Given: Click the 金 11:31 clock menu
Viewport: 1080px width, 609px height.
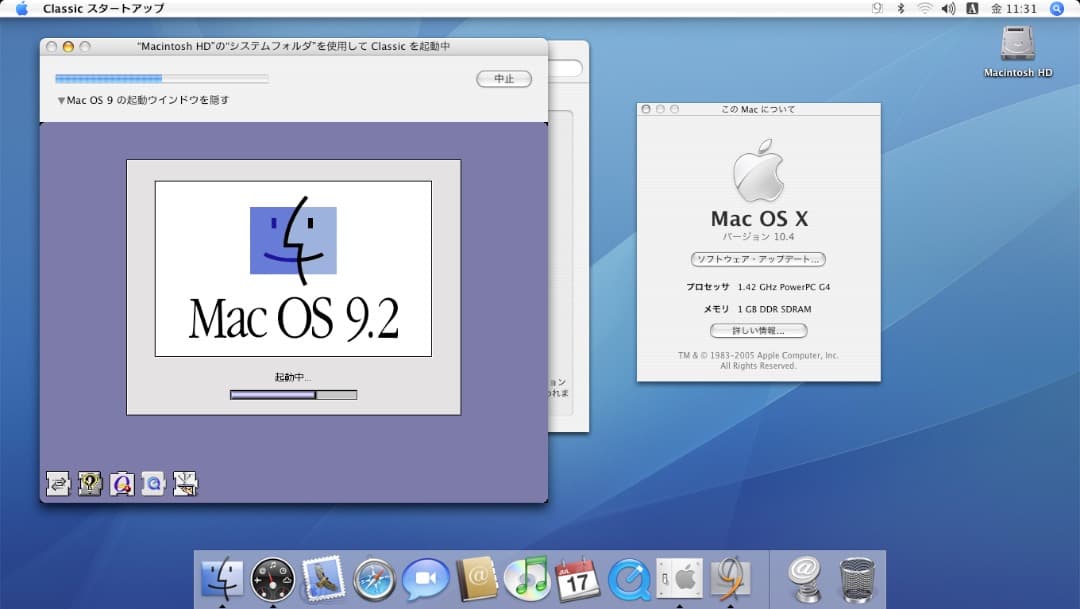Looking at the screenshot, I should (x=1013, y=8).
